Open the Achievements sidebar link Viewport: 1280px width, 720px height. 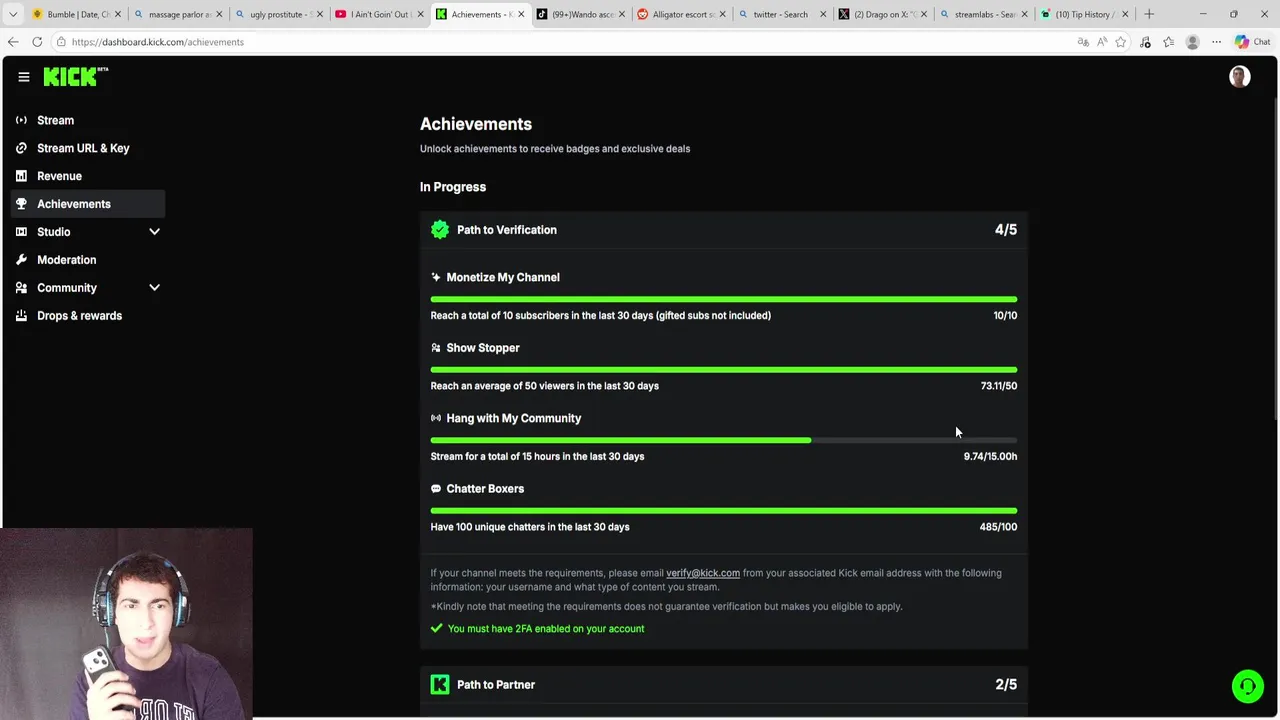(x=74, y=204)
